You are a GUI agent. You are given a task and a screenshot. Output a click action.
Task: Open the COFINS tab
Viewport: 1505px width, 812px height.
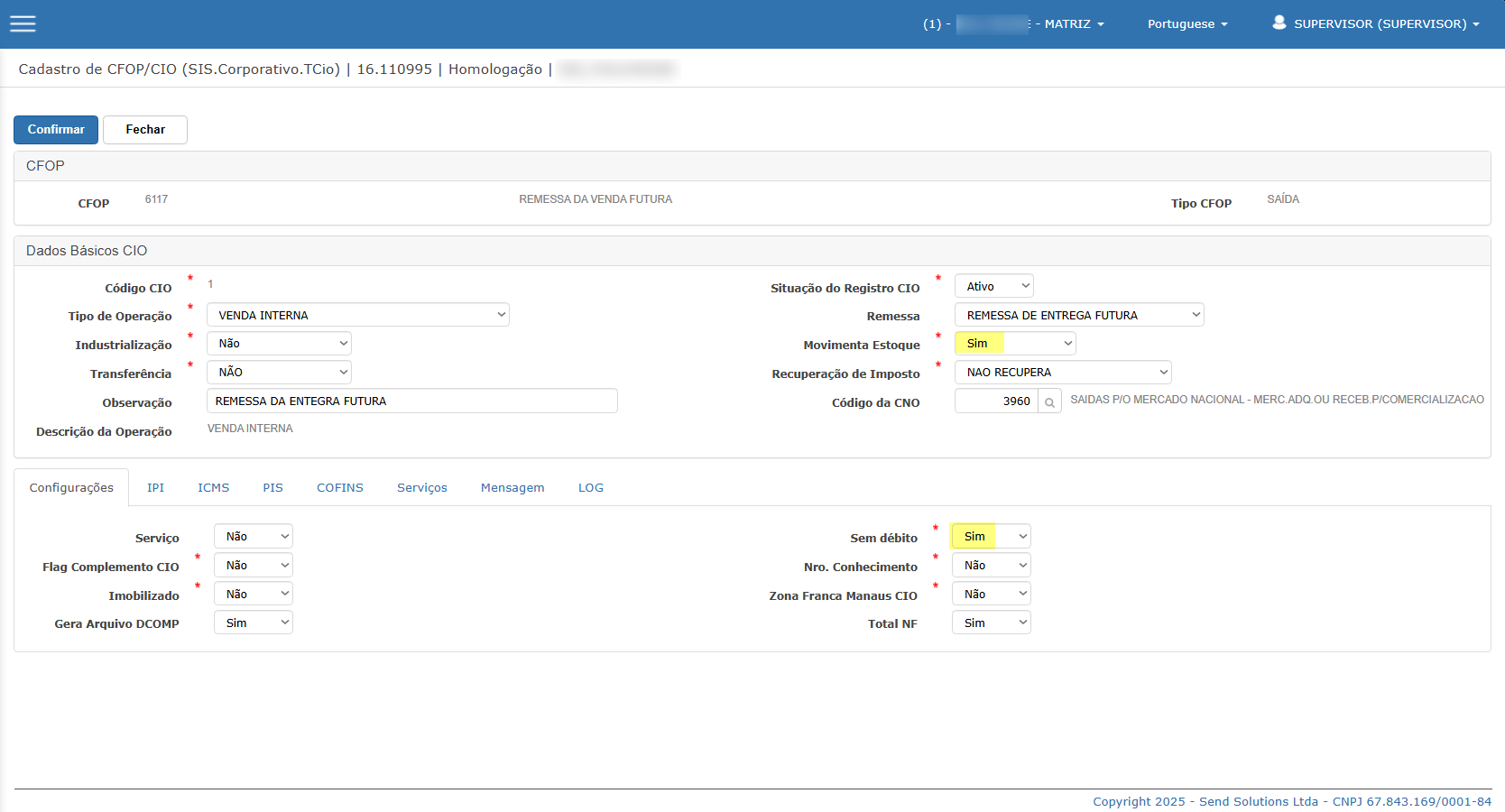340,487
